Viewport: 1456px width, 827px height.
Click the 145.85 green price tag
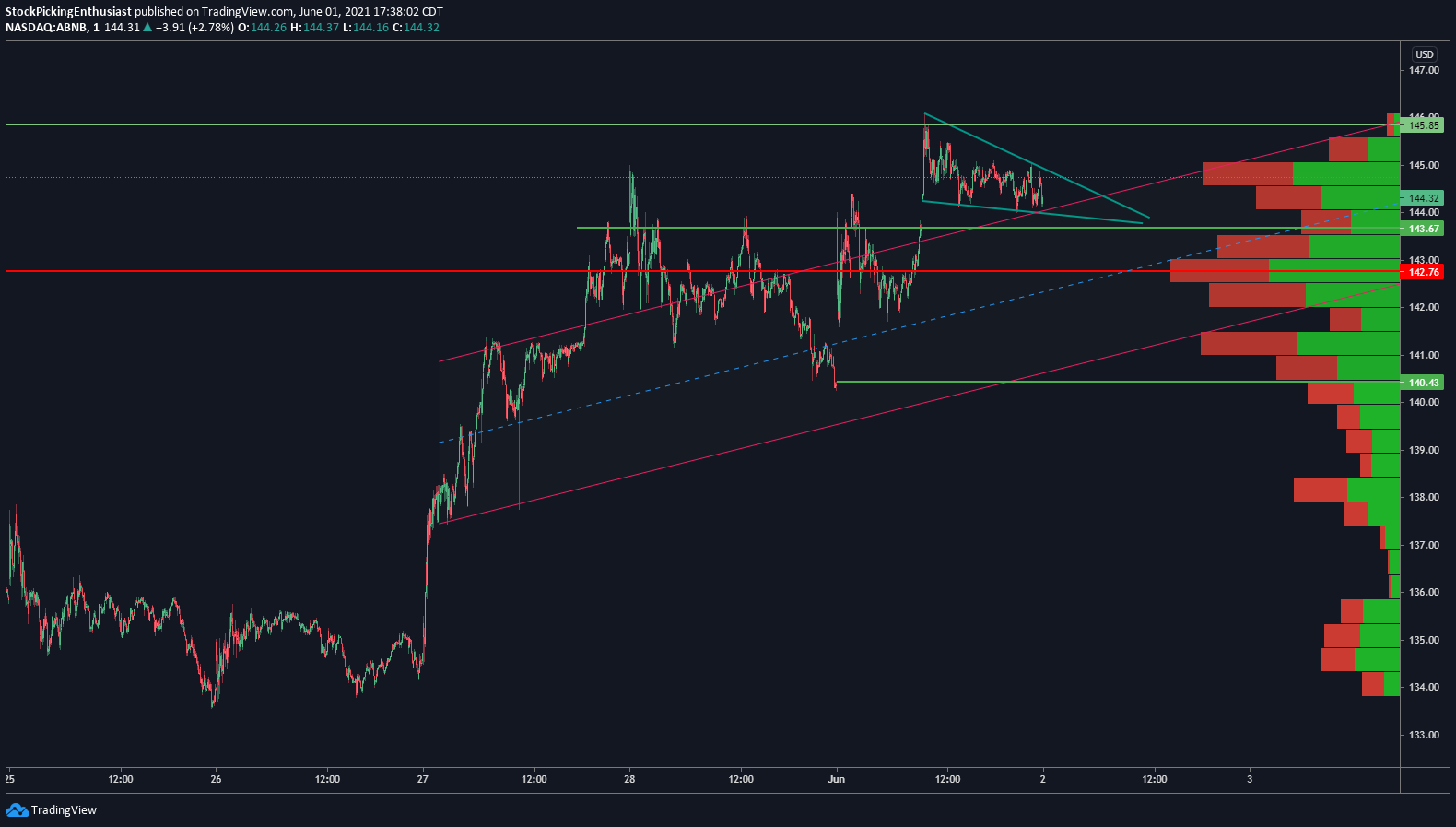tap(1423, 125)
